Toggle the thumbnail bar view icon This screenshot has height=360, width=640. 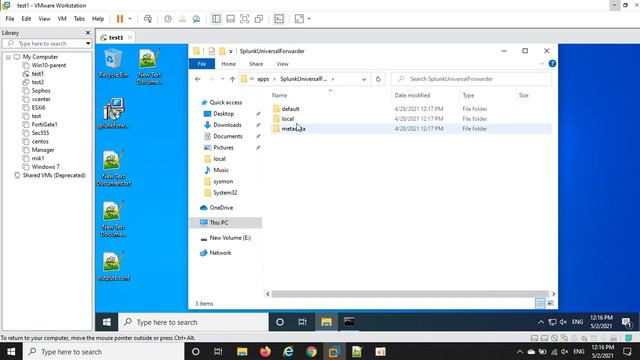click(x=231, y=19)
